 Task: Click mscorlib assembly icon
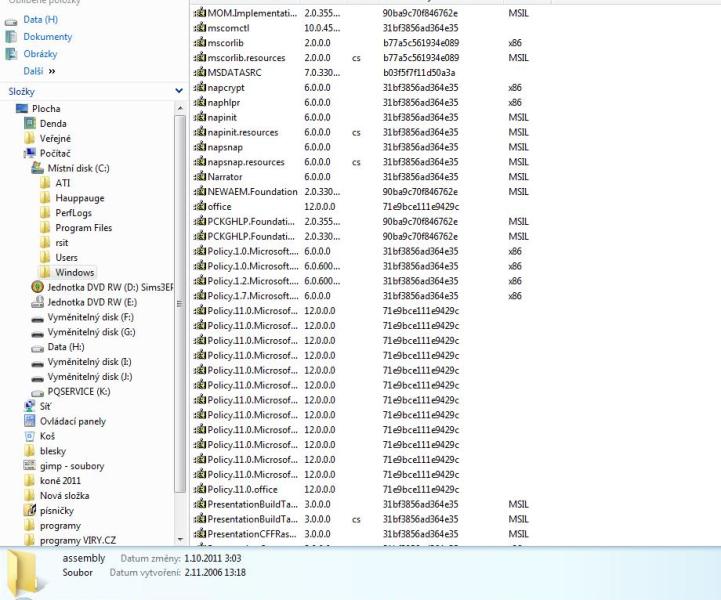[200, 43]
